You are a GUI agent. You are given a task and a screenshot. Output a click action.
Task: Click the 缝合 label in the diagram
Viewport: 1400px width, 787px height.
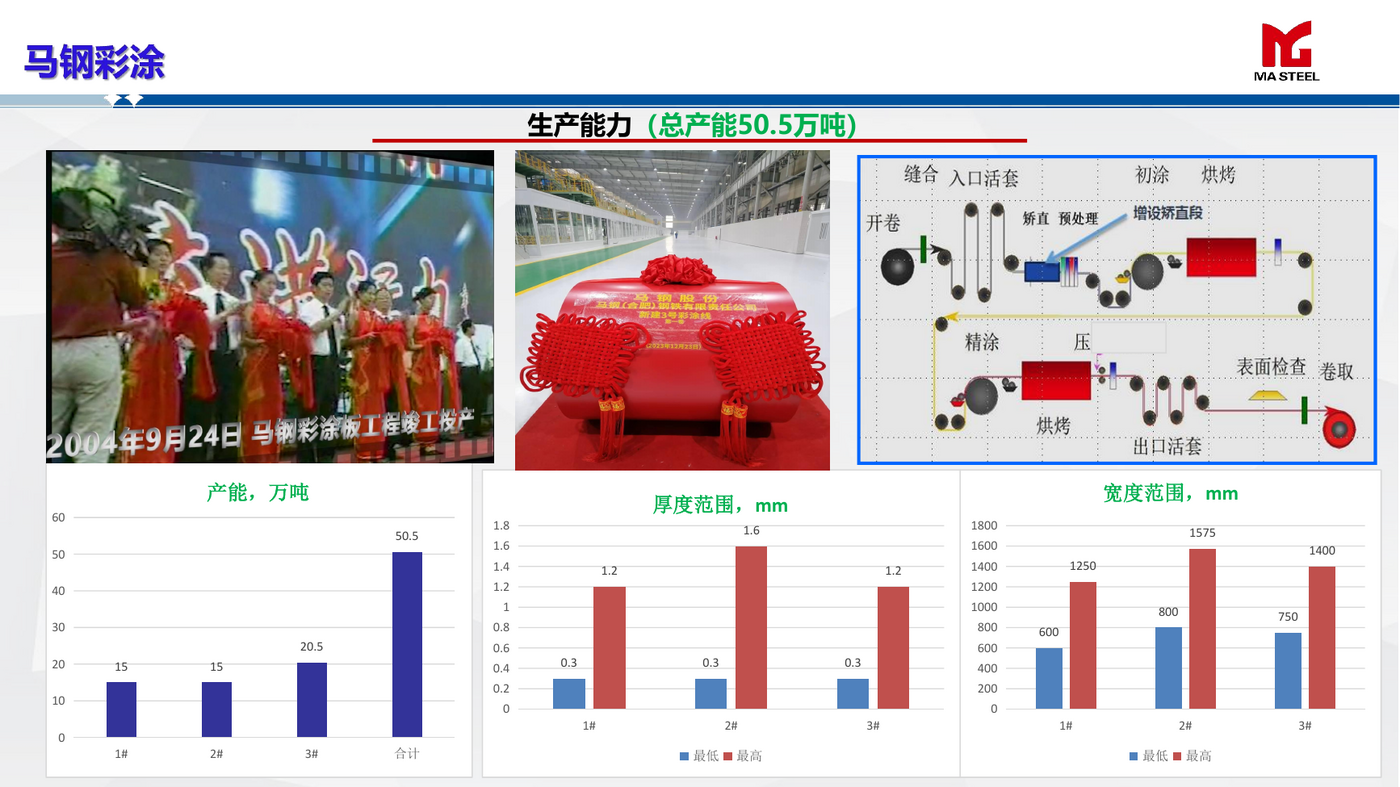921,174
